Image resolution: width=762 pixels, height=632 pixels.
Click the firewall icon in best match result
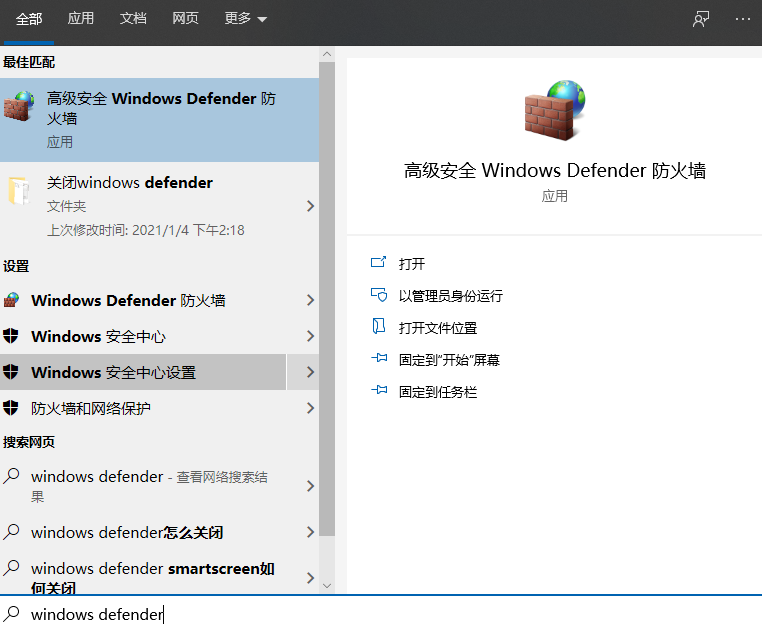[x=19, y=107]
